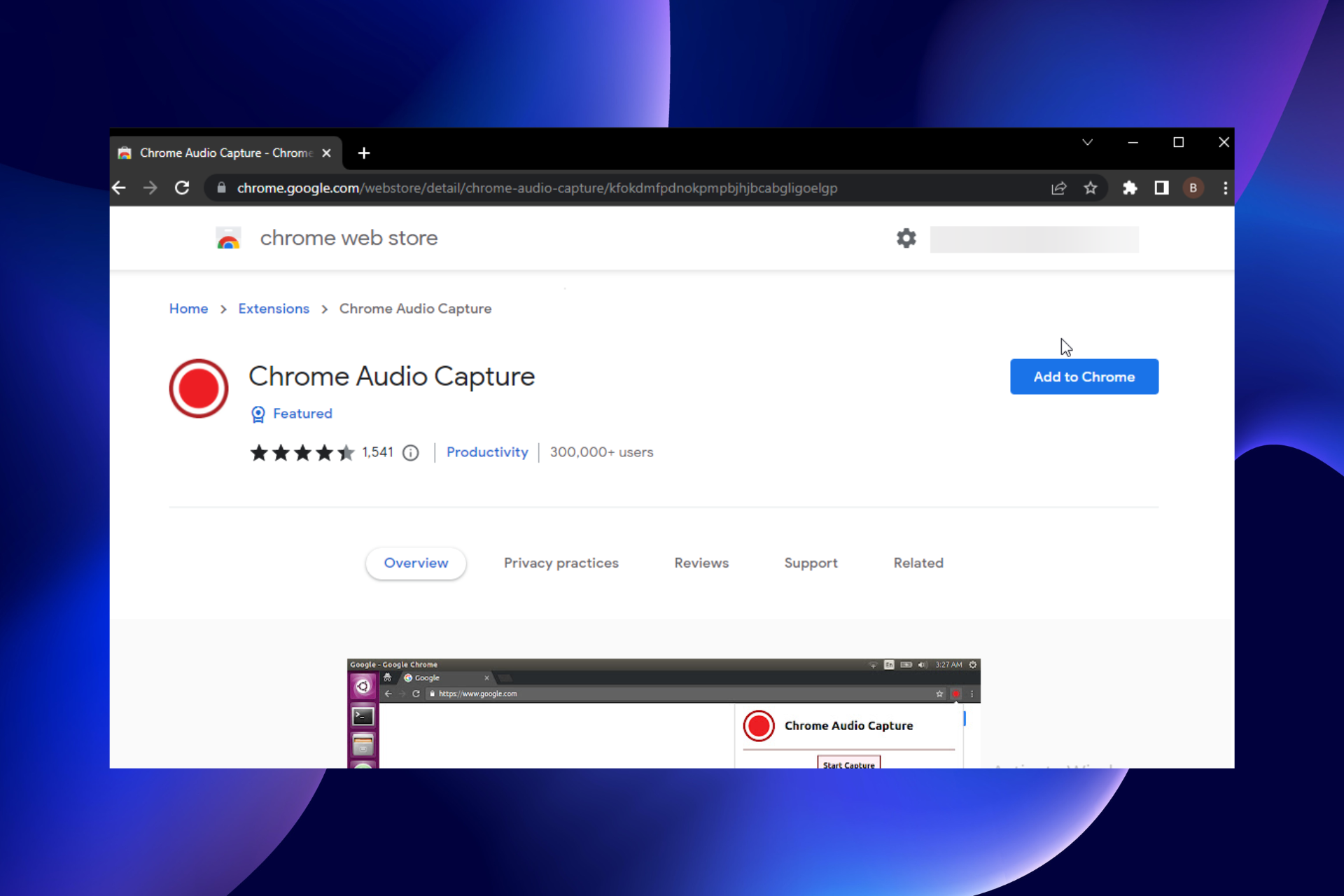The image size is (1344, 896).
Task: Click the red Chrome Audio Capture extension icon
Action: 199,388
